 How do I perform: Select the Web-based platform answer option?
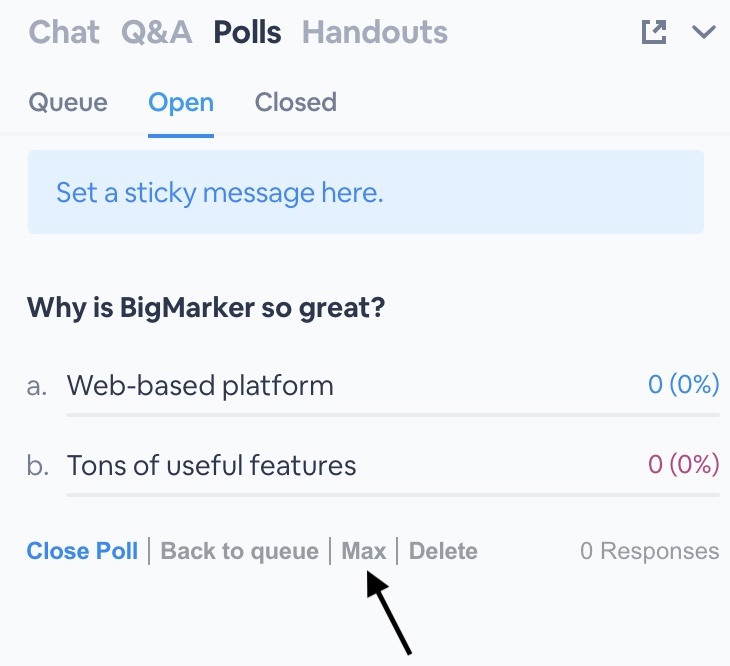point(200,385)
